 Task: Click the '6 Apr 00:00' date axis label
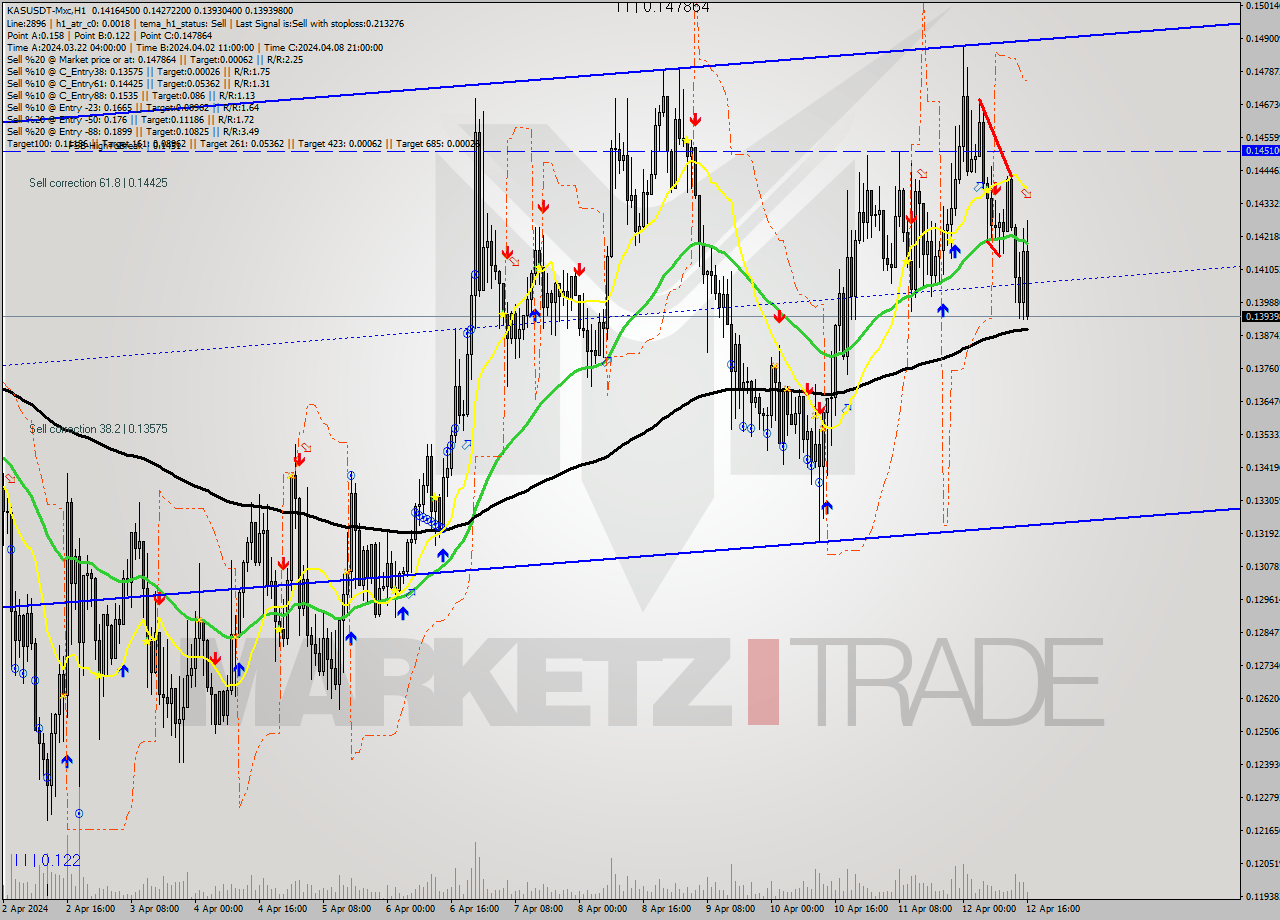point(409,909)
